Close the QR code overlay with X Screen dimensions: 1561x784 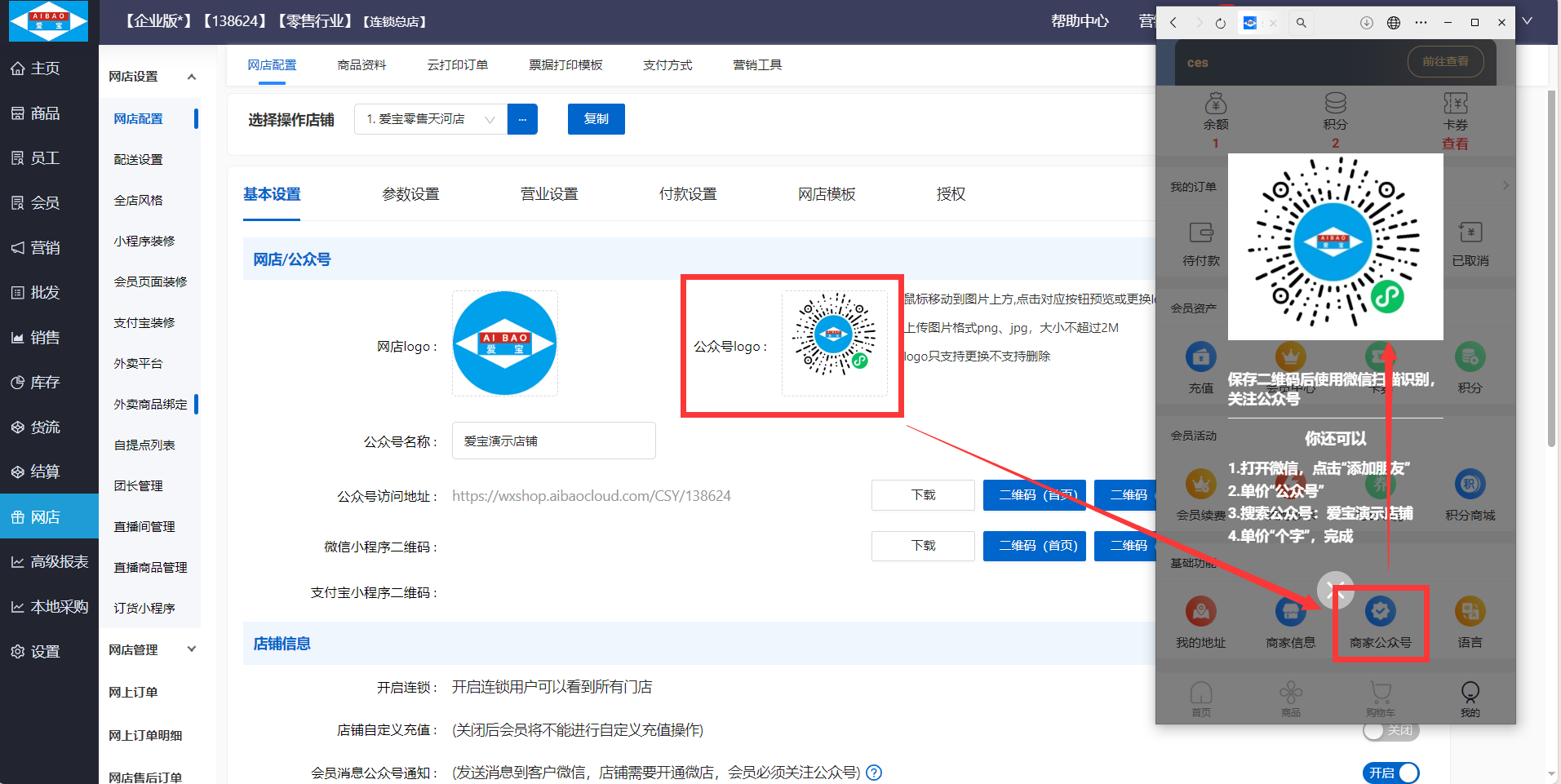tap(1335, 590)
